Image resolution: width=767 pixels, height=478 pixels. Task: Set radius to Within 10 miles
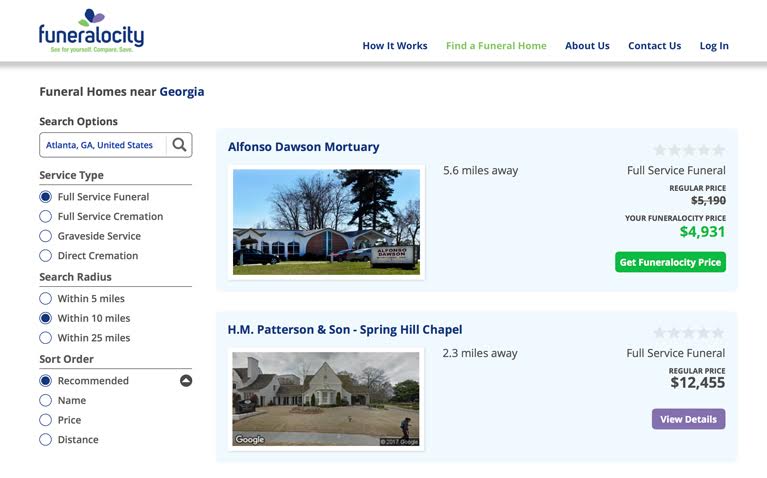45,318
